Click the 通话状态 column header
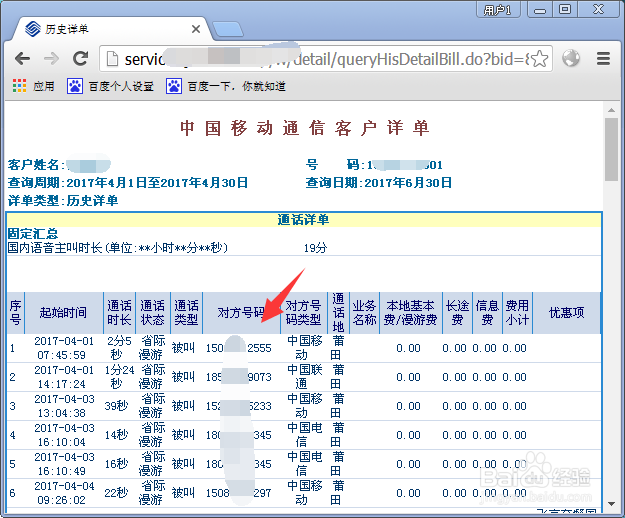The height and width of the screenshot is (518, 625). (152, 313)
